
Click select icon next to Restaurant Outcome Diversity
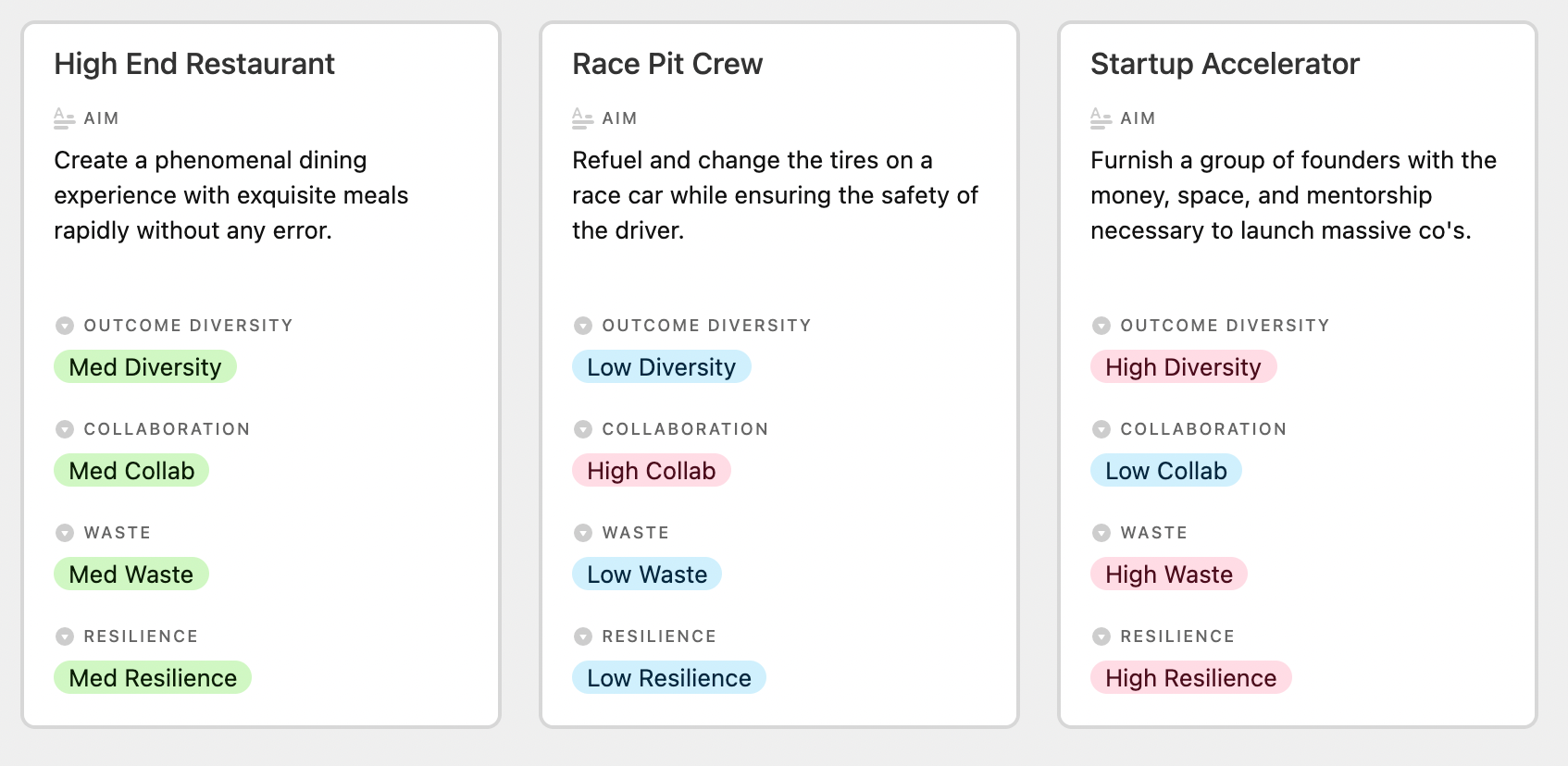(x=64, y=326)
